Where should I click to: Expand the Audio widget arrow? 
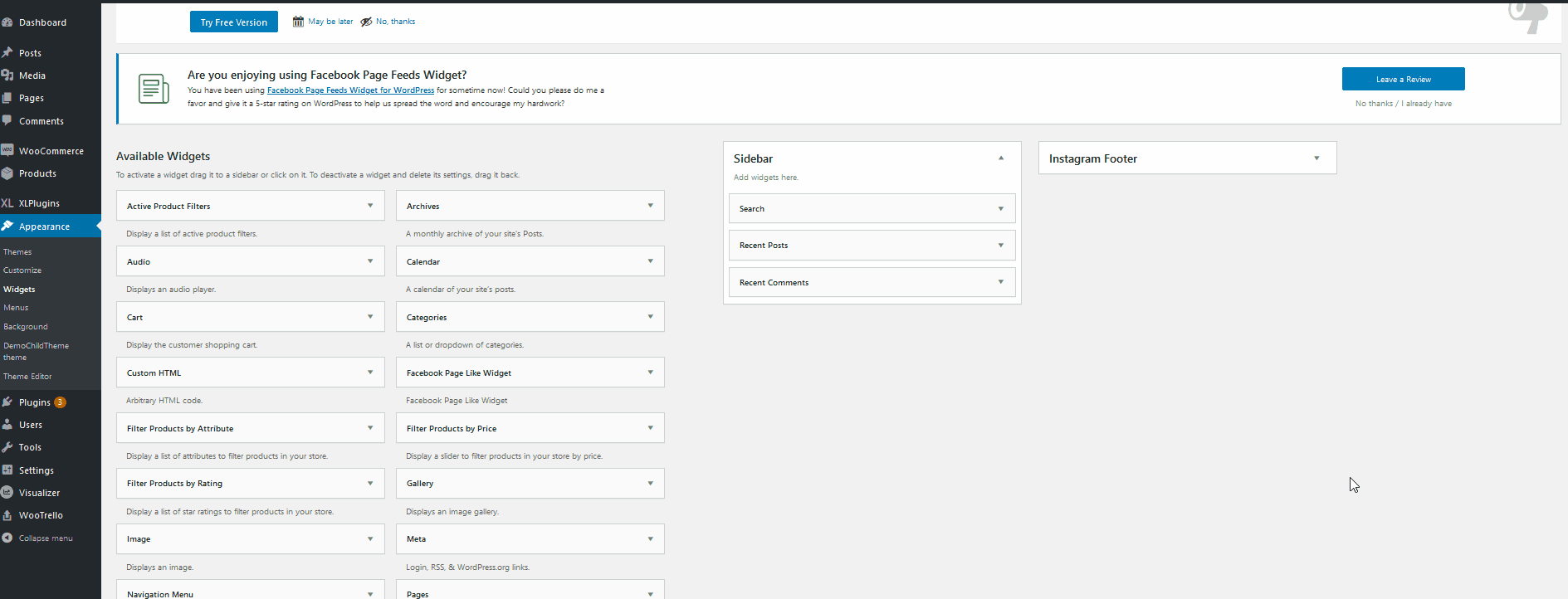(370, 261)
